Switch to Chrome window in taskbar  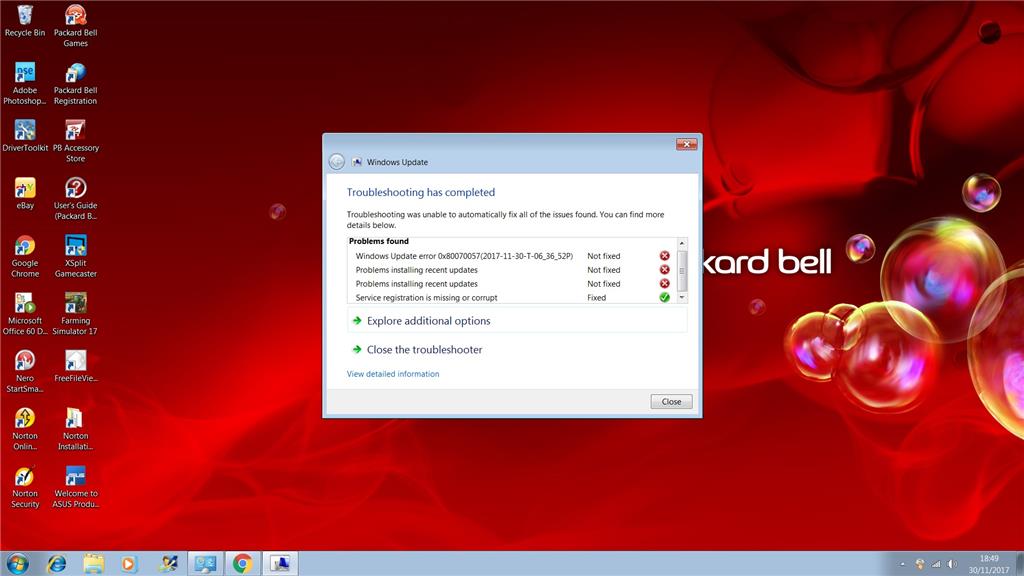[x=243, y=563]
